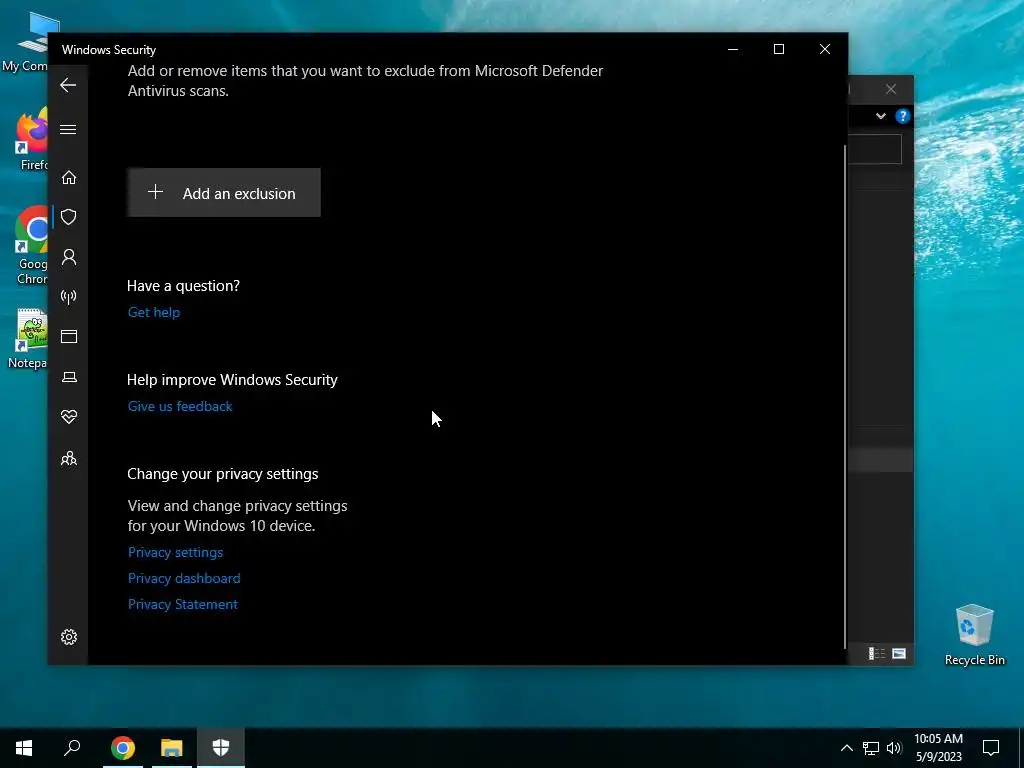Go back using the back arrow
Image resolution: width=1024 pixels, height=768 pixels.
pos(68,85)
